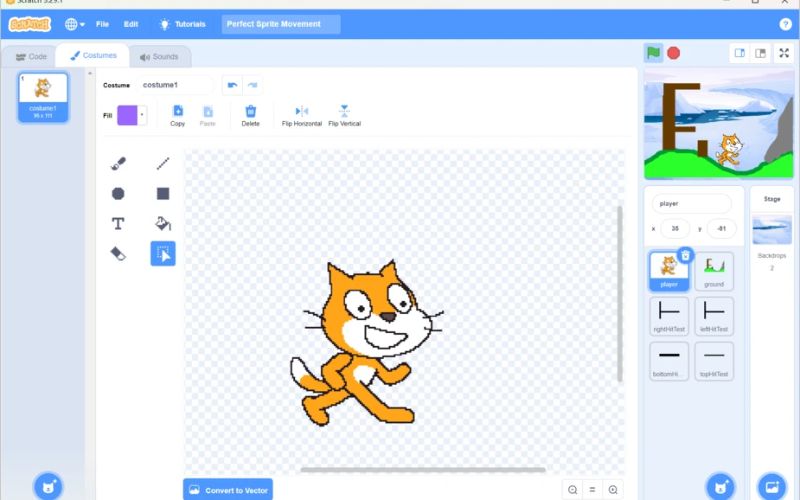This screenshot has width=800, height=500.
Task: Switch to small stage layout
Action: point(739,53)
